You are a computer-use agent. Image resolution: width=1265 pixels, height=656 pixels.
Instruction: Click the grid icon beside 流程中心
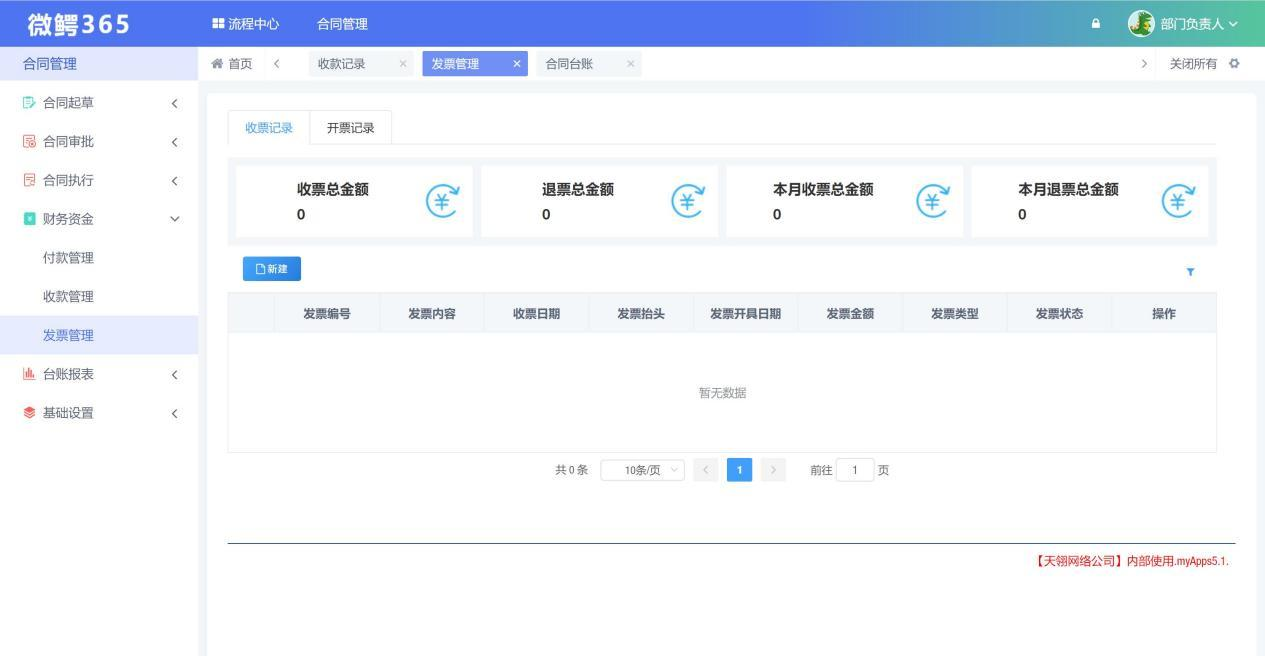point(217,22)
